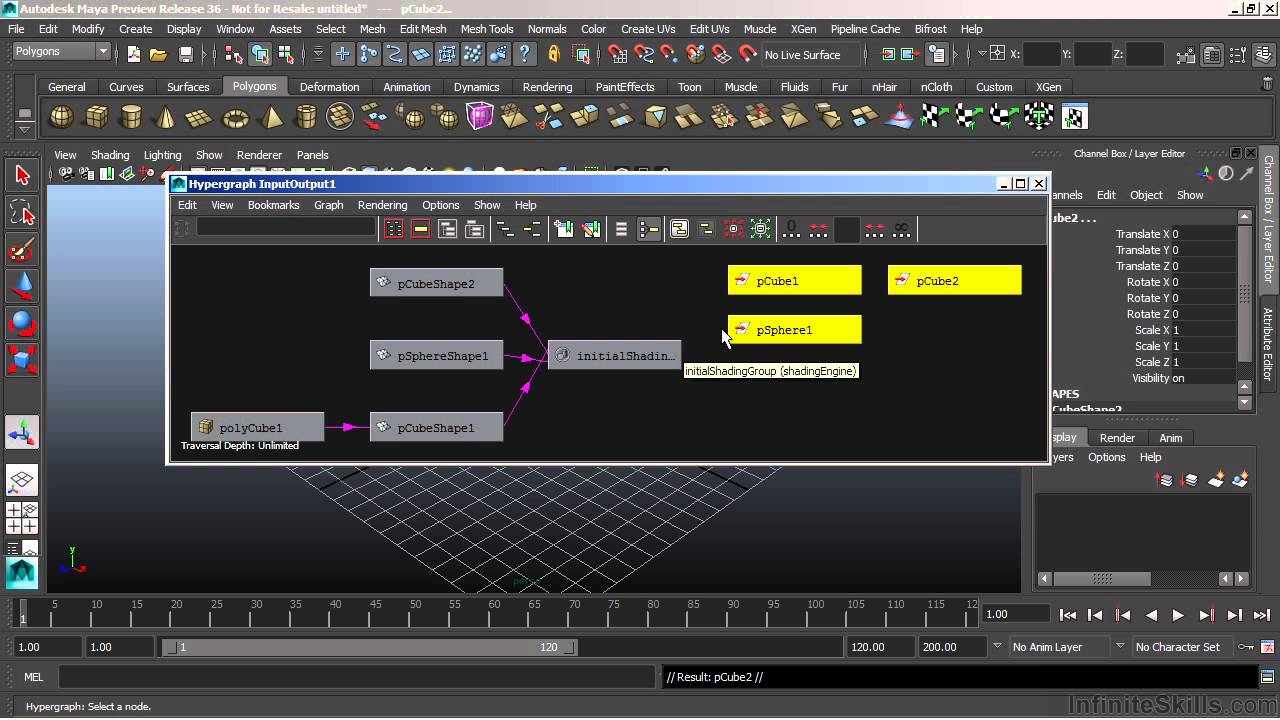Select the polyCube1 node

(257, 427)
